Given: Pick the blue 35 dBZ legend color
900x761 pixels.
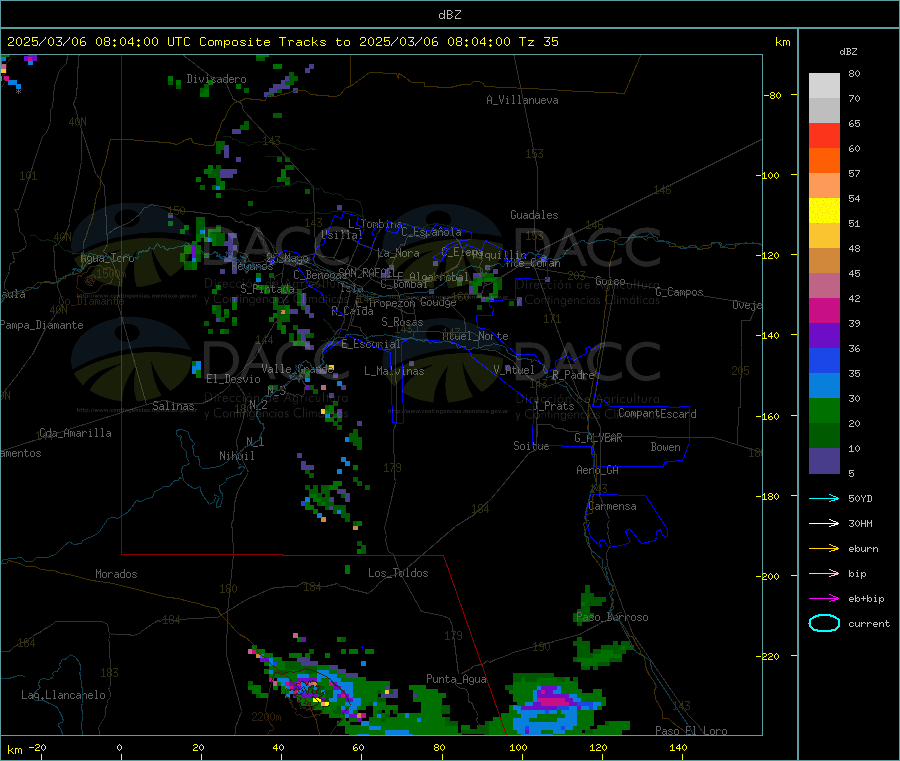Looking at the screenshot, I should [x=824, y=360].
